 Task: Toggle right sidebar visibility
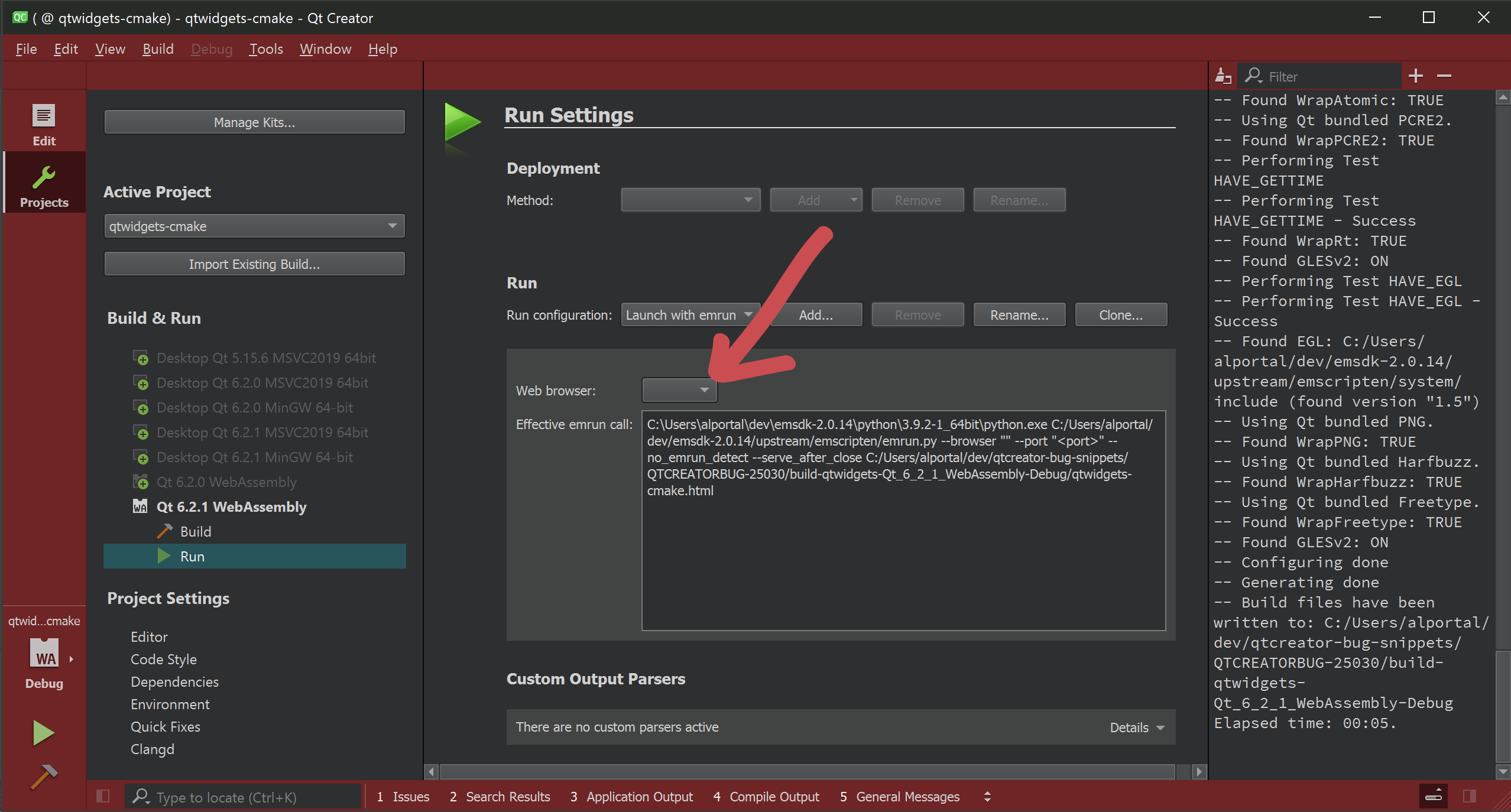tap(1470, 797)
